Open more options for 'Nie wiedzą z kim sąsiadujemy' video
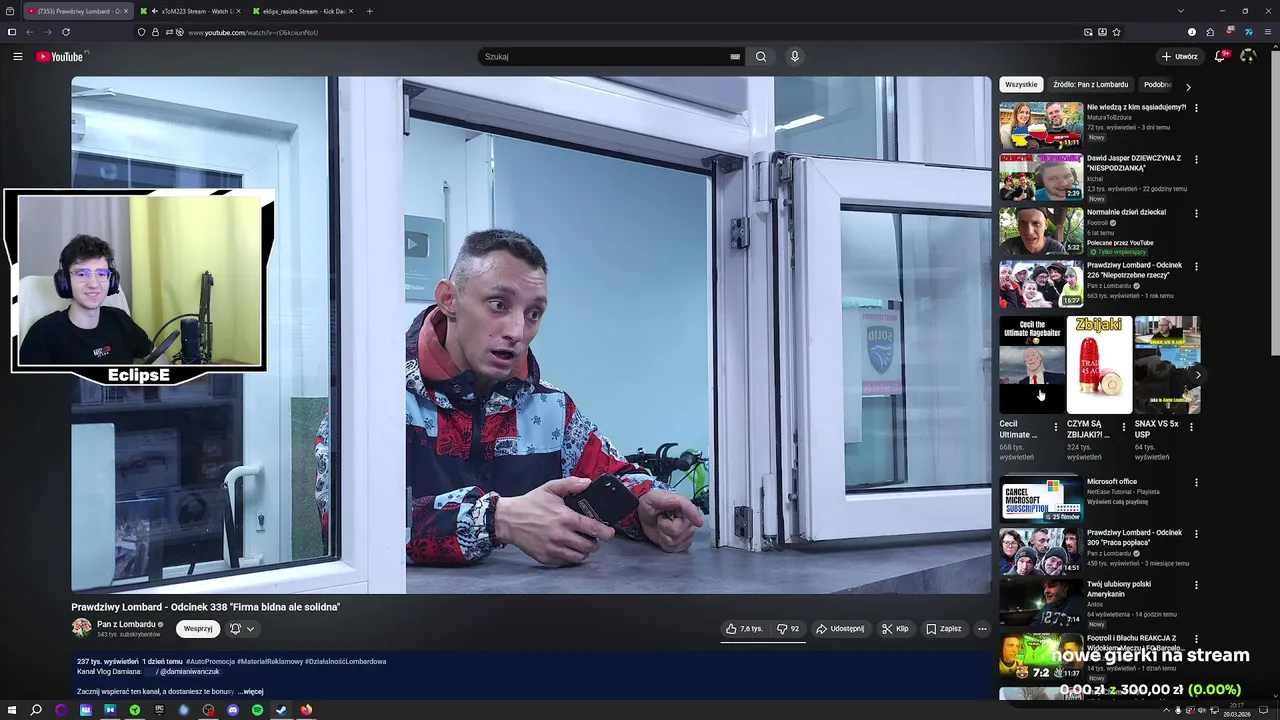 (x=1196, y=108)
